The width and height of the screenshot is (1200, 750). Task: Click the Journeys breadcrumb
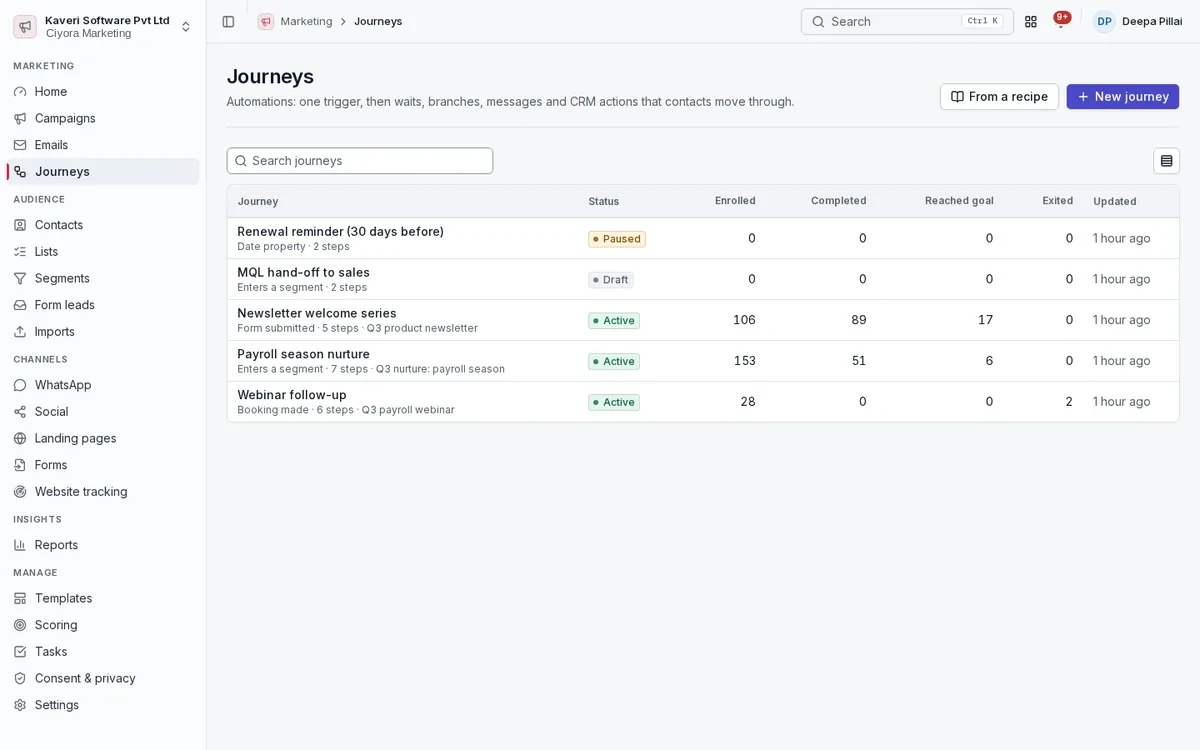[x=378, y=21]
